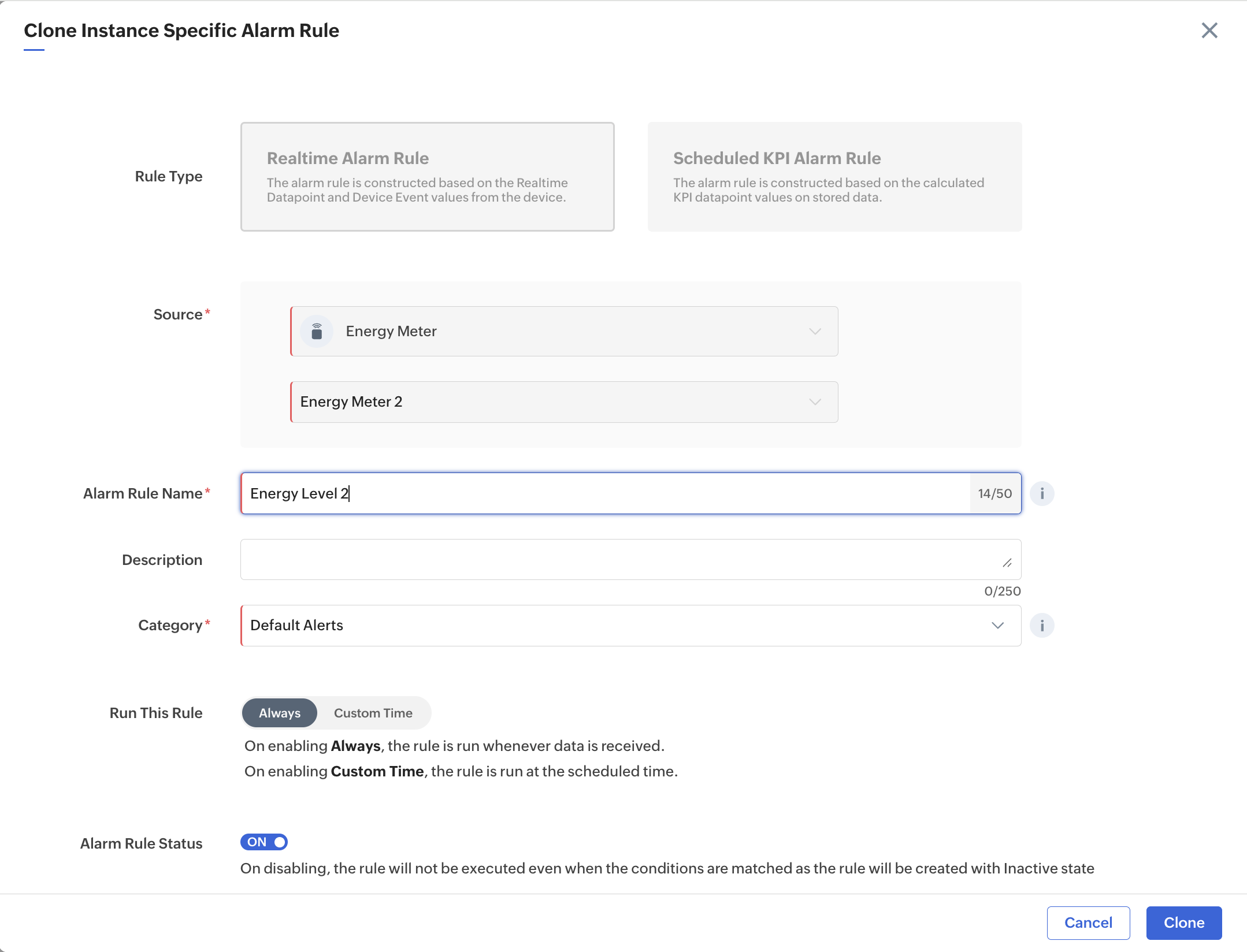Image resolution: width=1247 pixels, height=952 pixels.
Task: Select Scheduled KPI Alarm Rule card
Action: [834, 177]
